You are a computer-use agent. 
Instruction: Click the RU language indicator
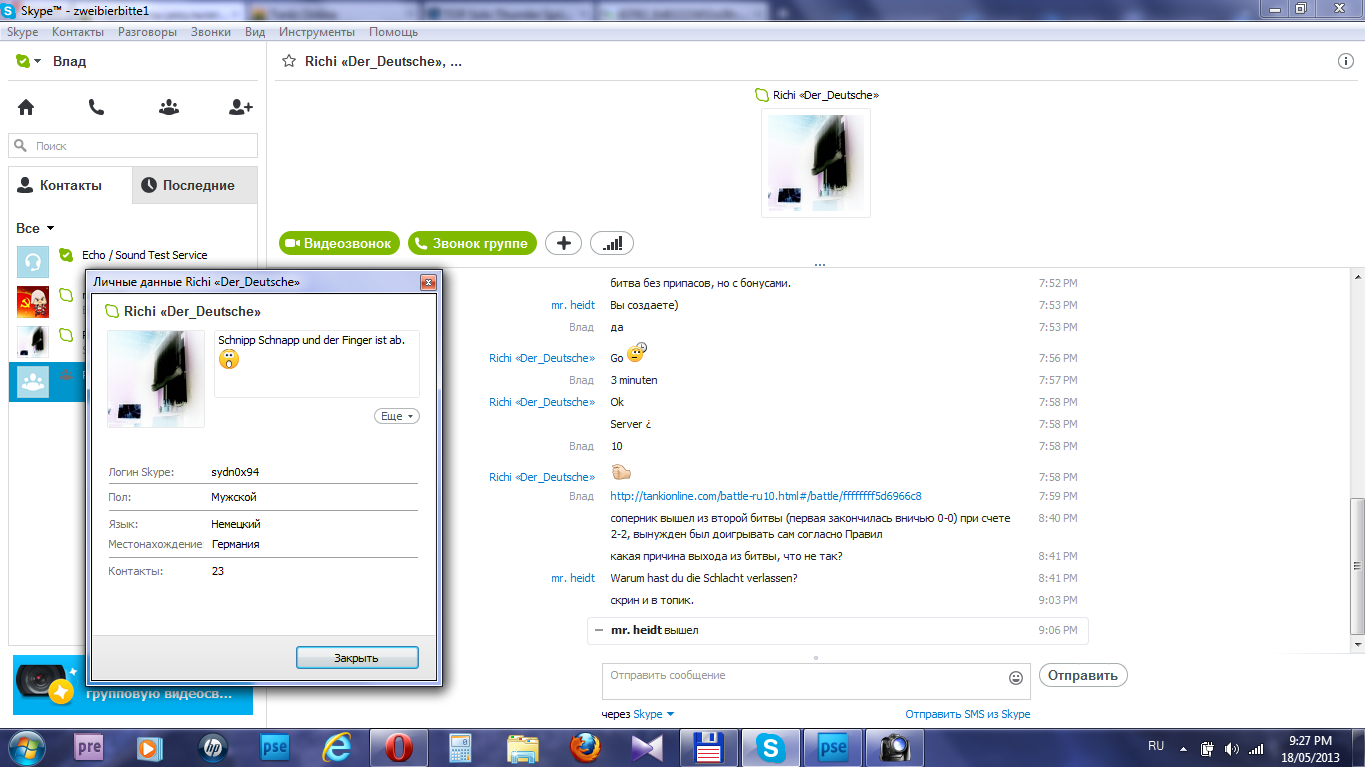tap(1156, 747)
